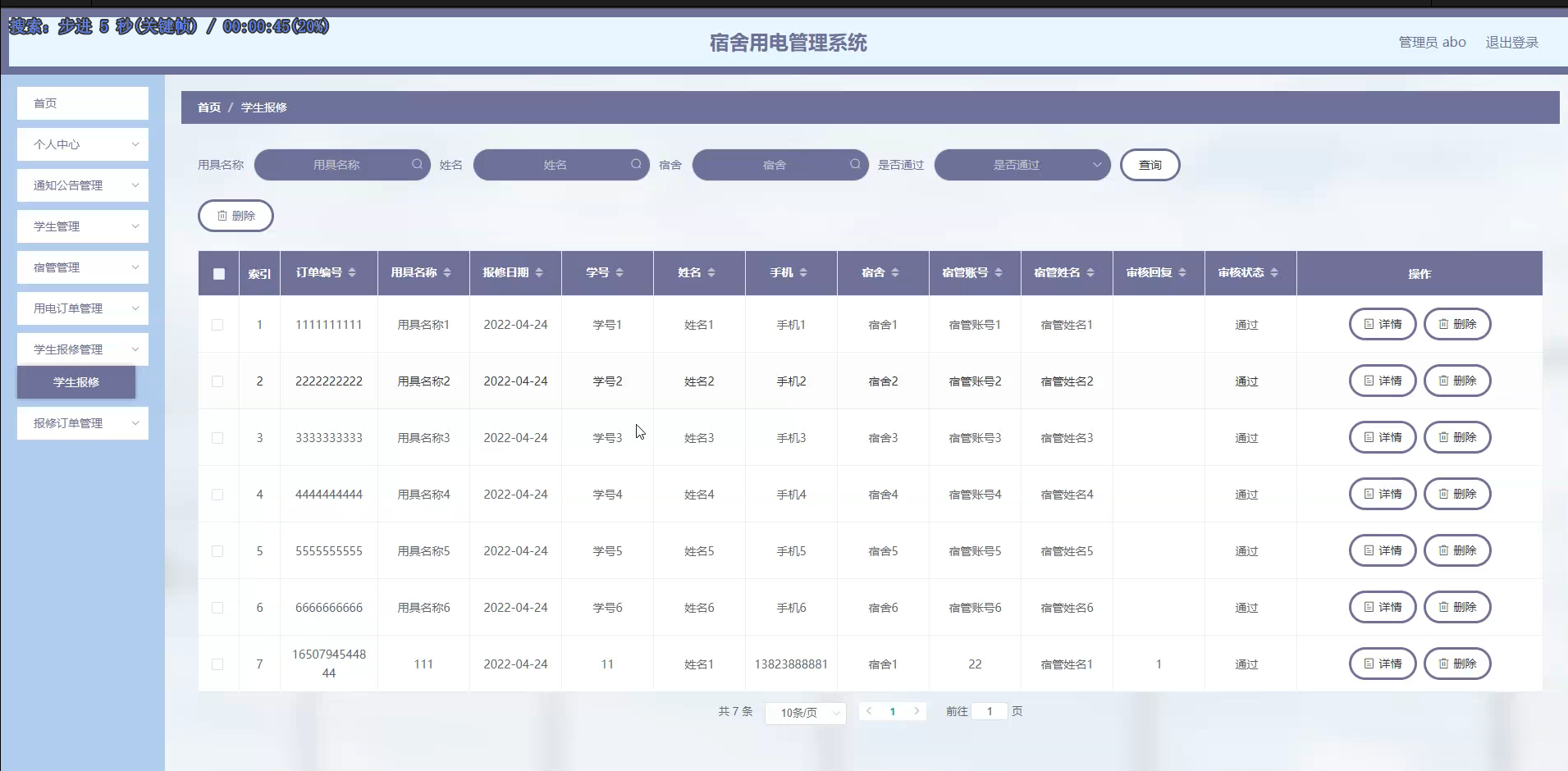Screen dimensions: 1568x771
Task: Expand the 用电订单管理 sidebar menu
Action: click(83, 308)
